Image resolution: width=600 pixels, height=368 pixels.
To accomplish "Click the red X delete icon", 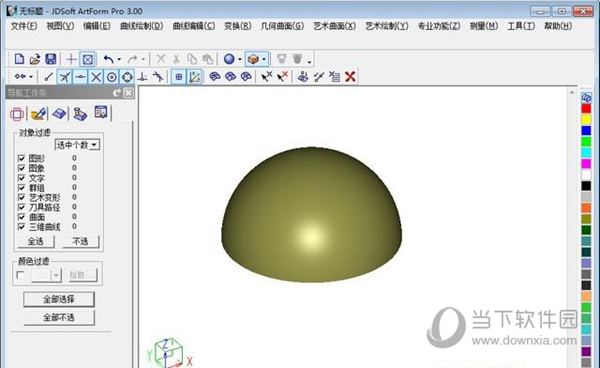I will pos(350,77).
